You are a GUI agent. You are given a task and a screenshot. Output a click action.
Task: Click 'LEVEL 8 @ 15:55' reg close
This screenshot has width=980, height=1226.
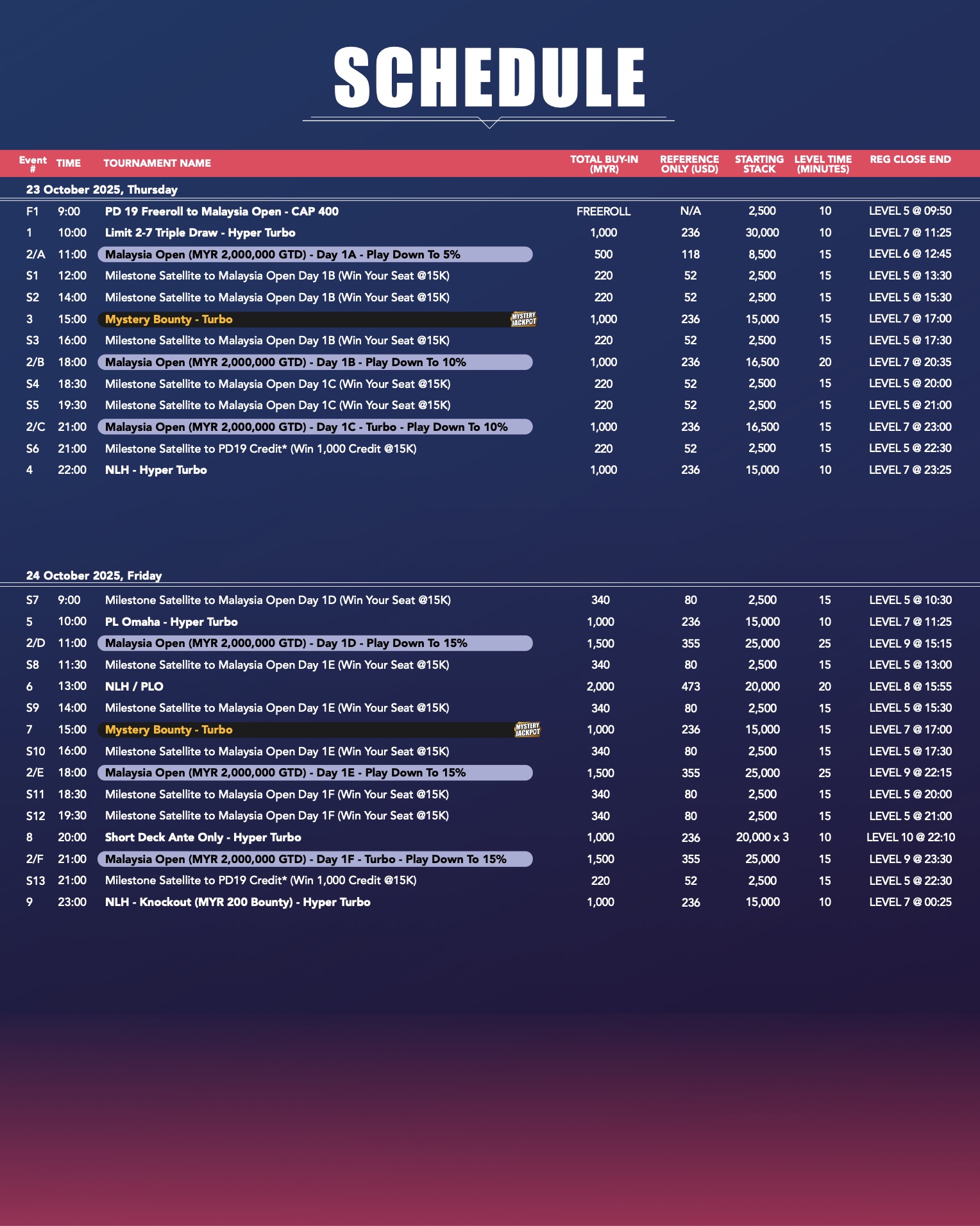tap(910, 687)
